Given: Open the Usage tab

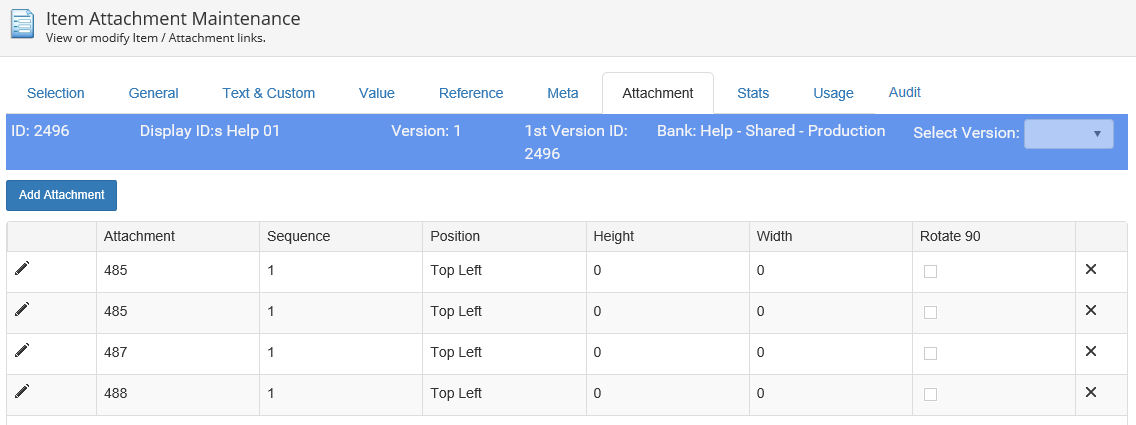Looking at the screenshot, I should 833,93.
